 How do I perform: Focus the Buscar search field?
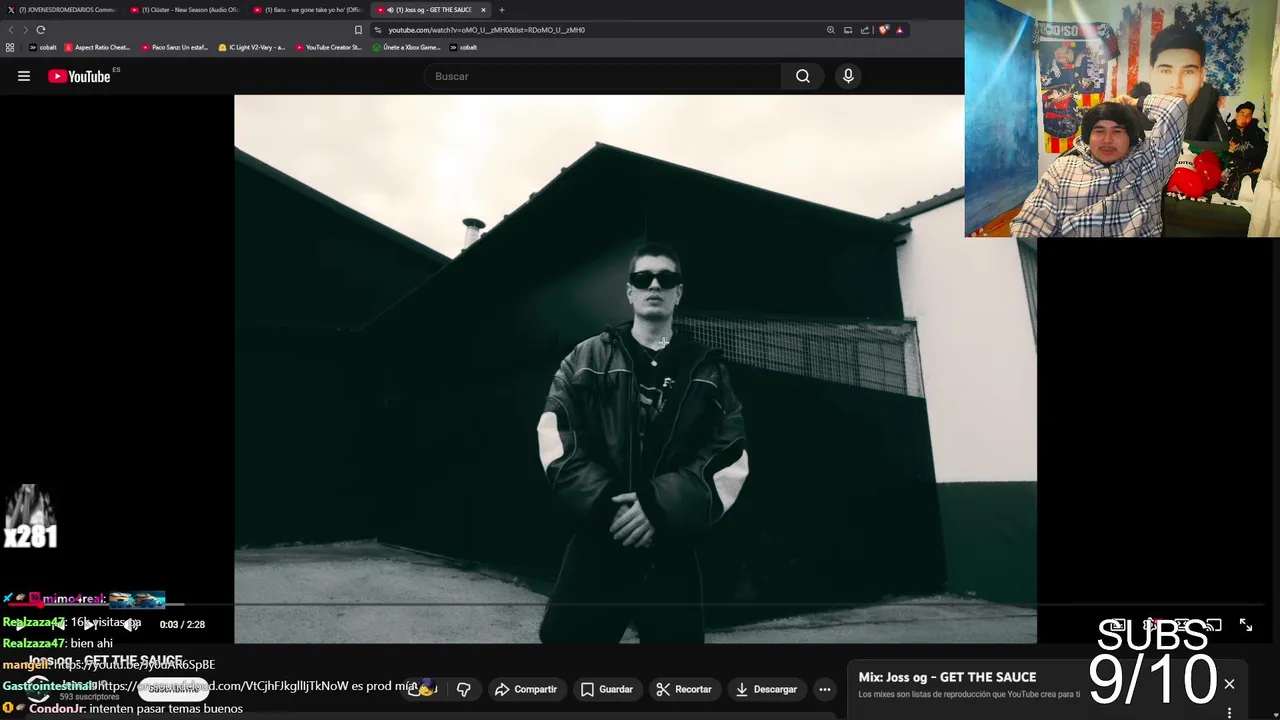coord(603,76)
